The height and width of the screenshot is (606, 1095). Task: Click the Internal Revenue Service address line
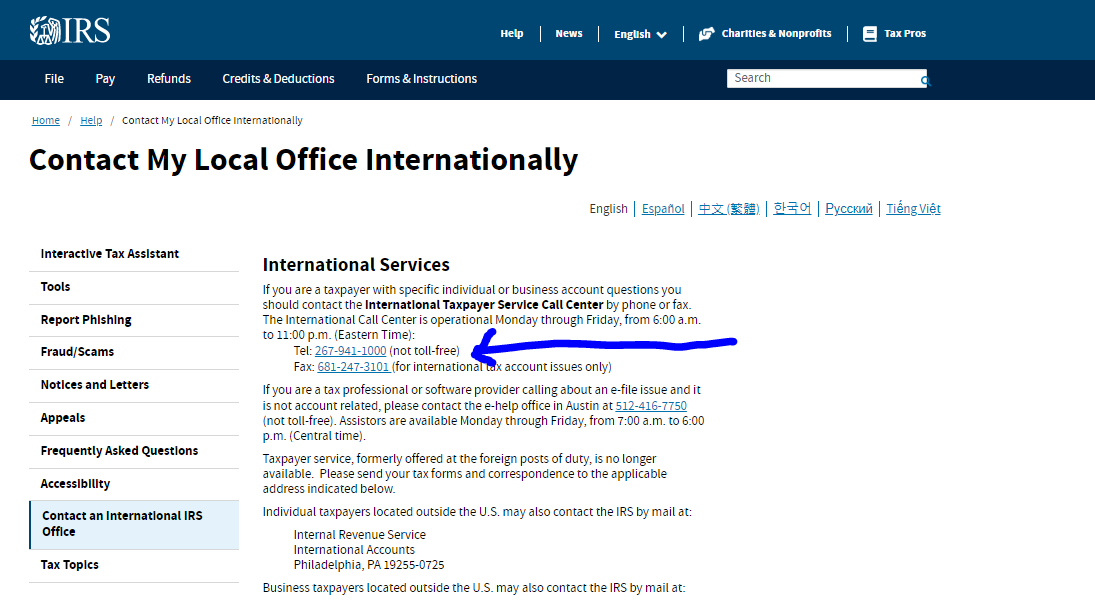[360, 535]
